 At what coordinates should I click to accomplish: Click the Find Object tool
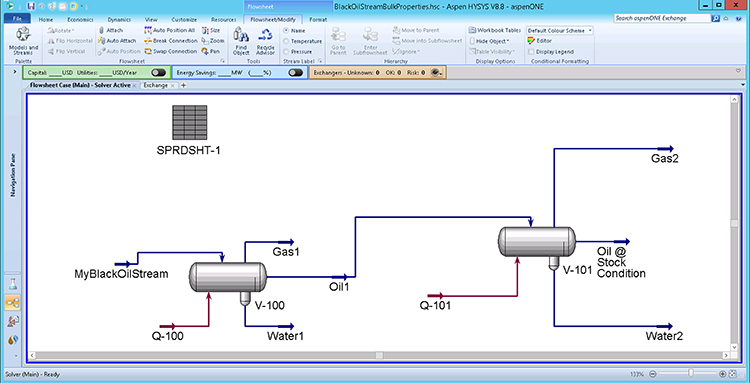click(241, 41)
